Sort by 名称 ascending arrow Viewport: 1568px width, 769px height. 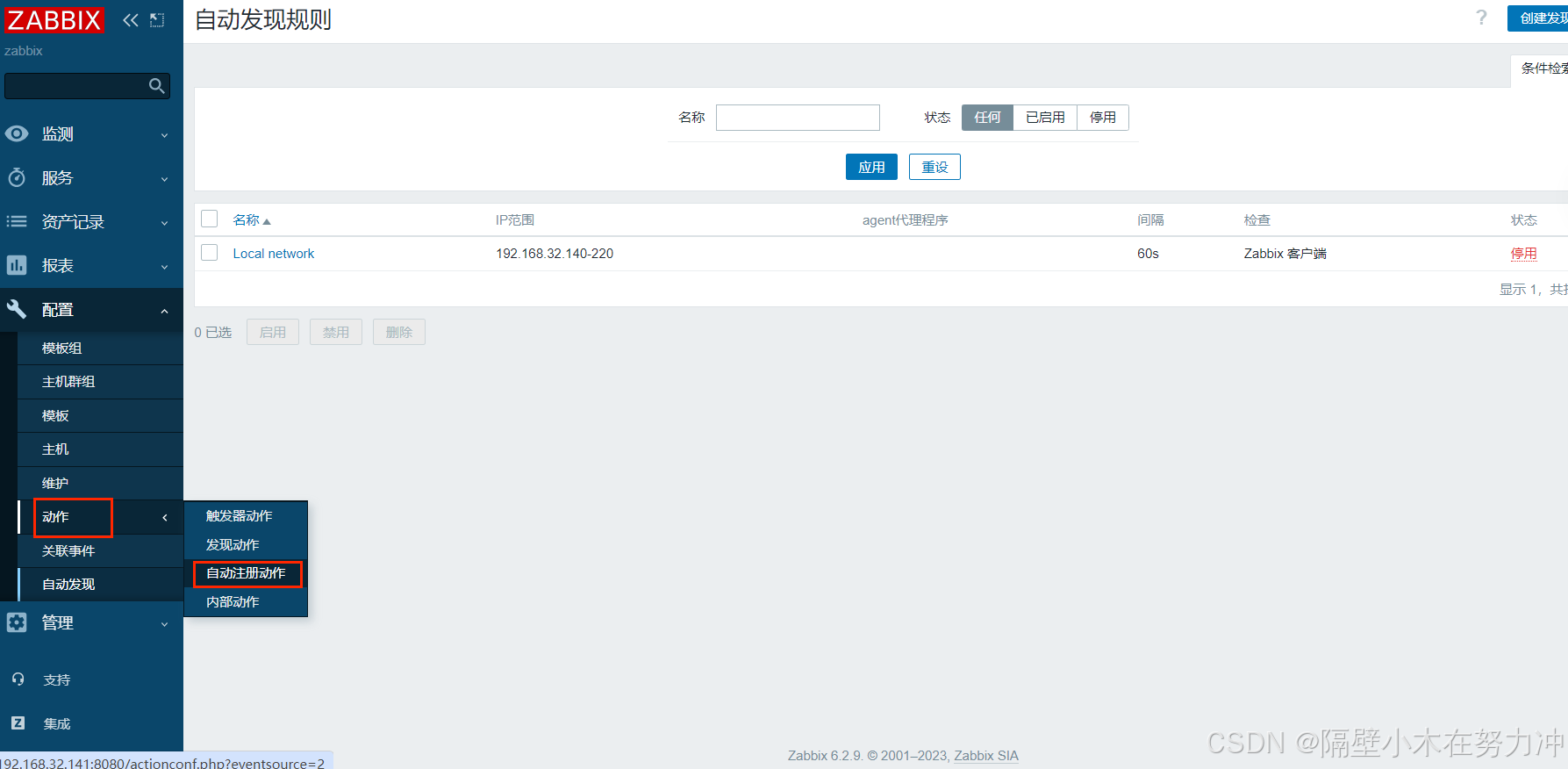267,221
